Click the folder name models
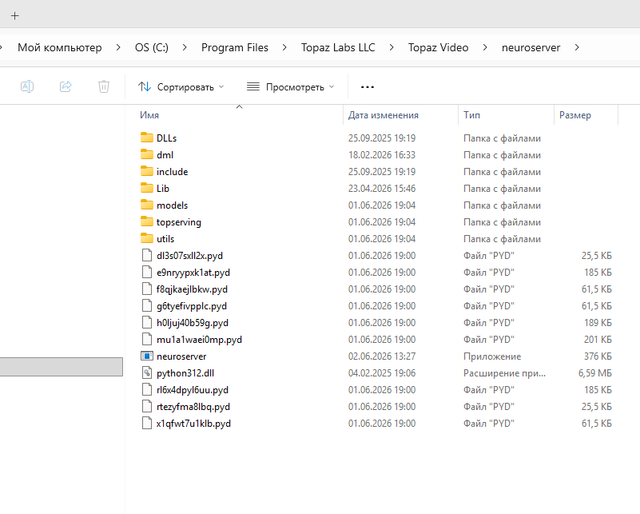The image size is (640, 514). click(172, 205)
